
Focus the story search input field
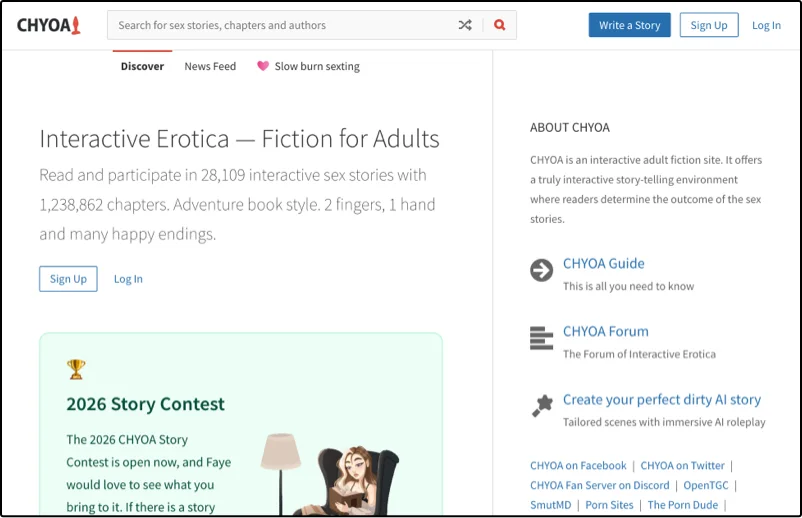[280, 25]
